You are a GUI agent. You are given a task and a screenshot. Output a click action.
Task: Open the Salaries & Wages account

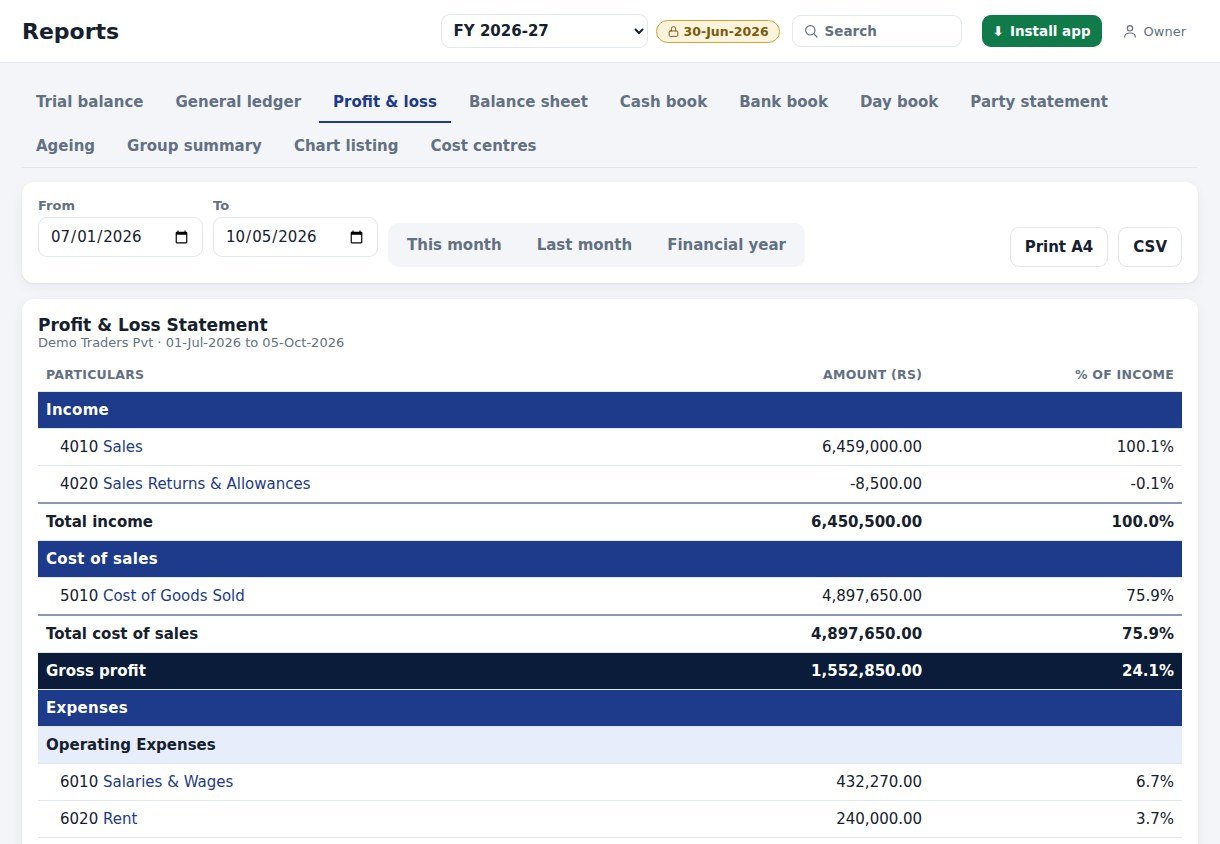tap(168, 782)
